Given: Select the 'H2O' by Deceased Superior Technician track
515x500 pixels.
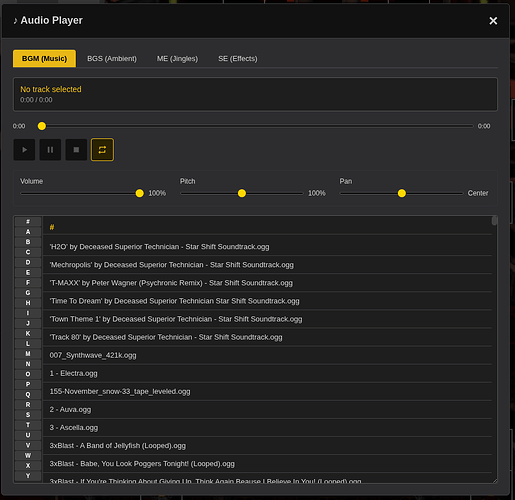Looking at the screenshot, I should point(267,247).
